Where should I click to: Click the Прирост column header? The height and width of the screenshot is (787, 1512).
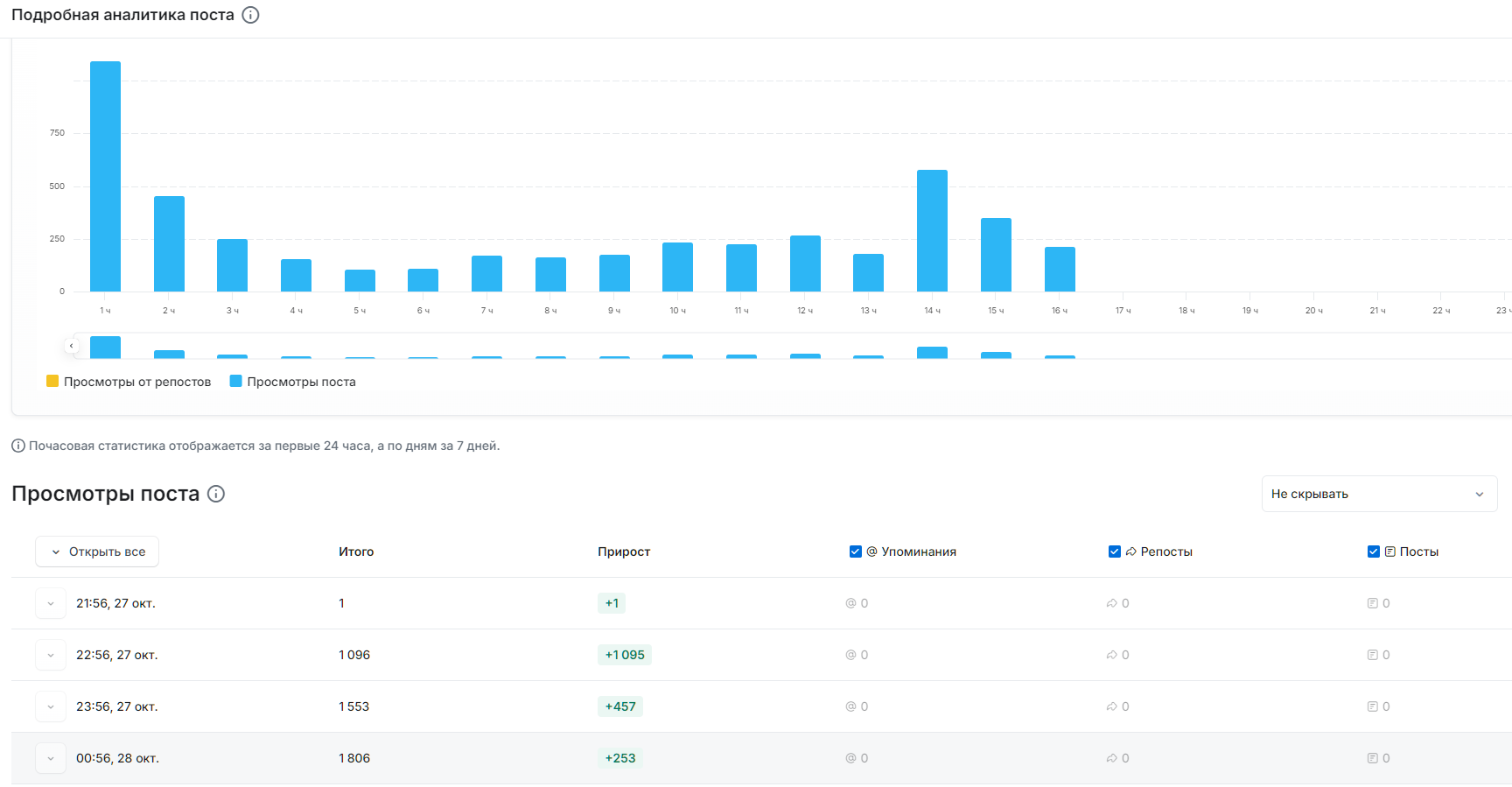point(624,552)
